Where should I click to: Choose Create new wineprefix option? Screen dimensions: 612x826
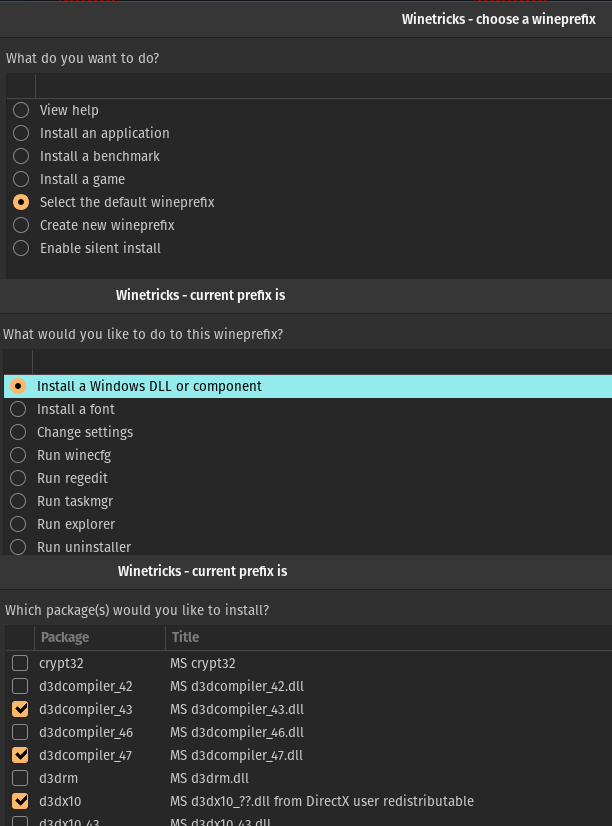pos(21,225)
